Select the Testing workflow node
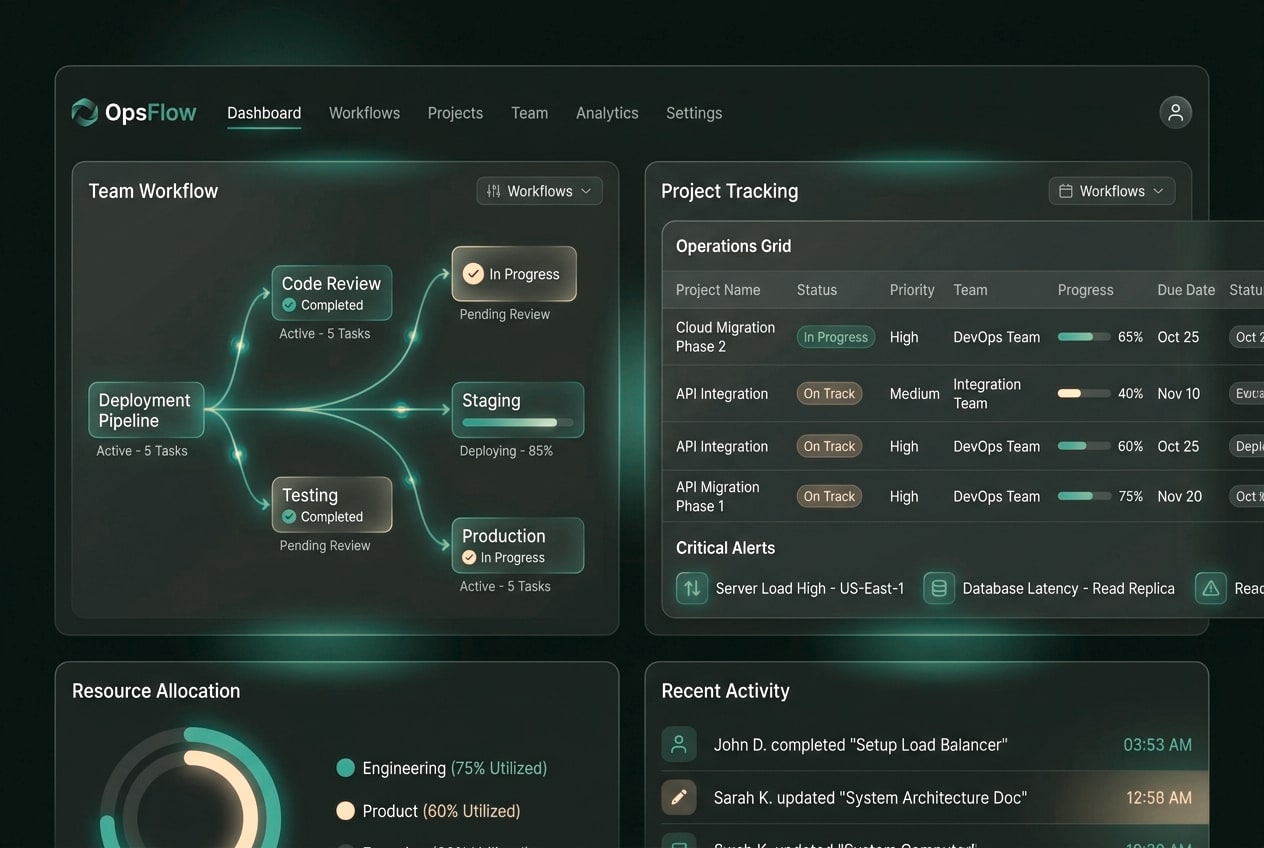The width and height of the screenshot is (1264, 848). pyautogui.click(x=331, y=505)
